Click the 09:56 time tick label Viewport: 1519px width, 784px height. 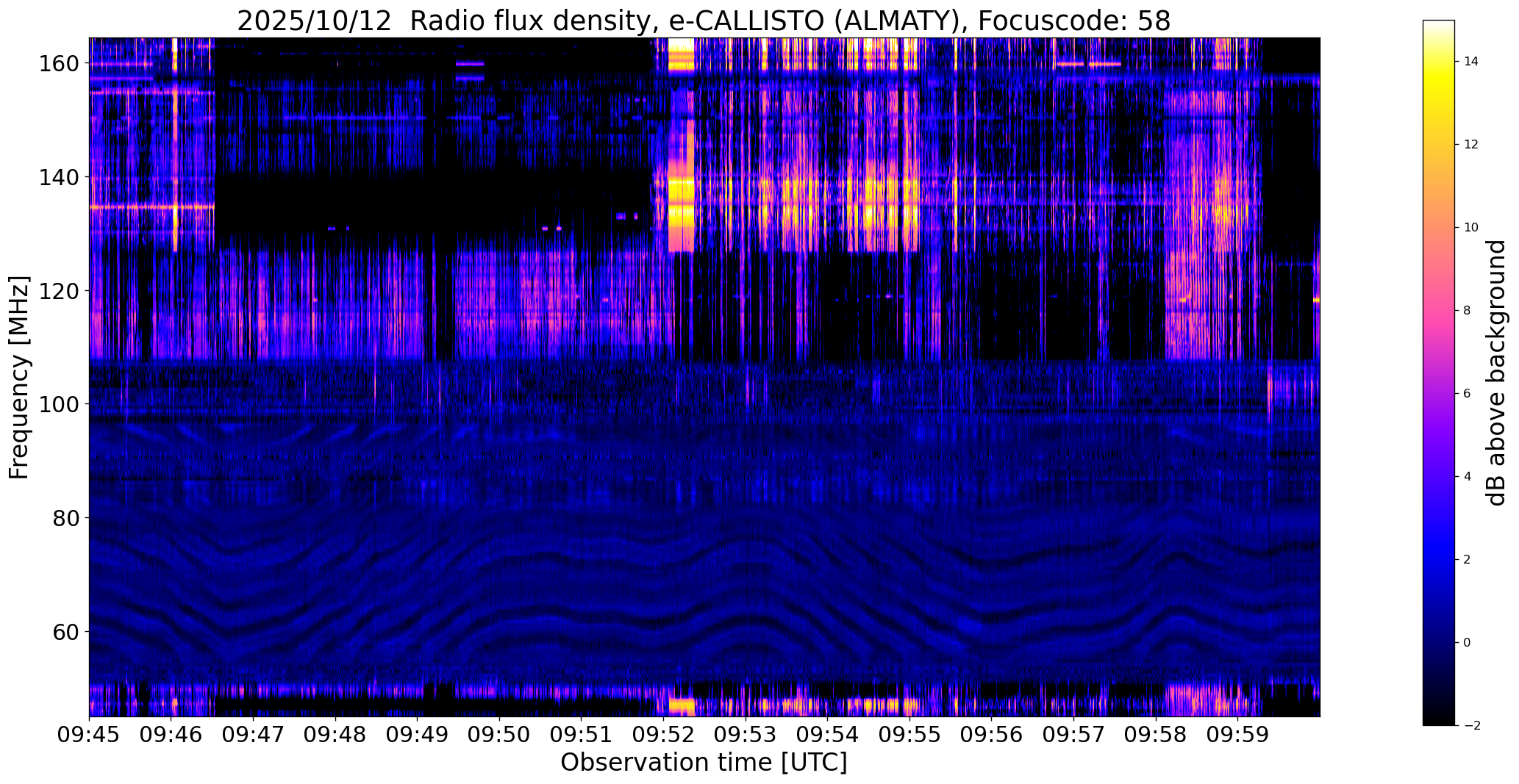pos(992,733)
